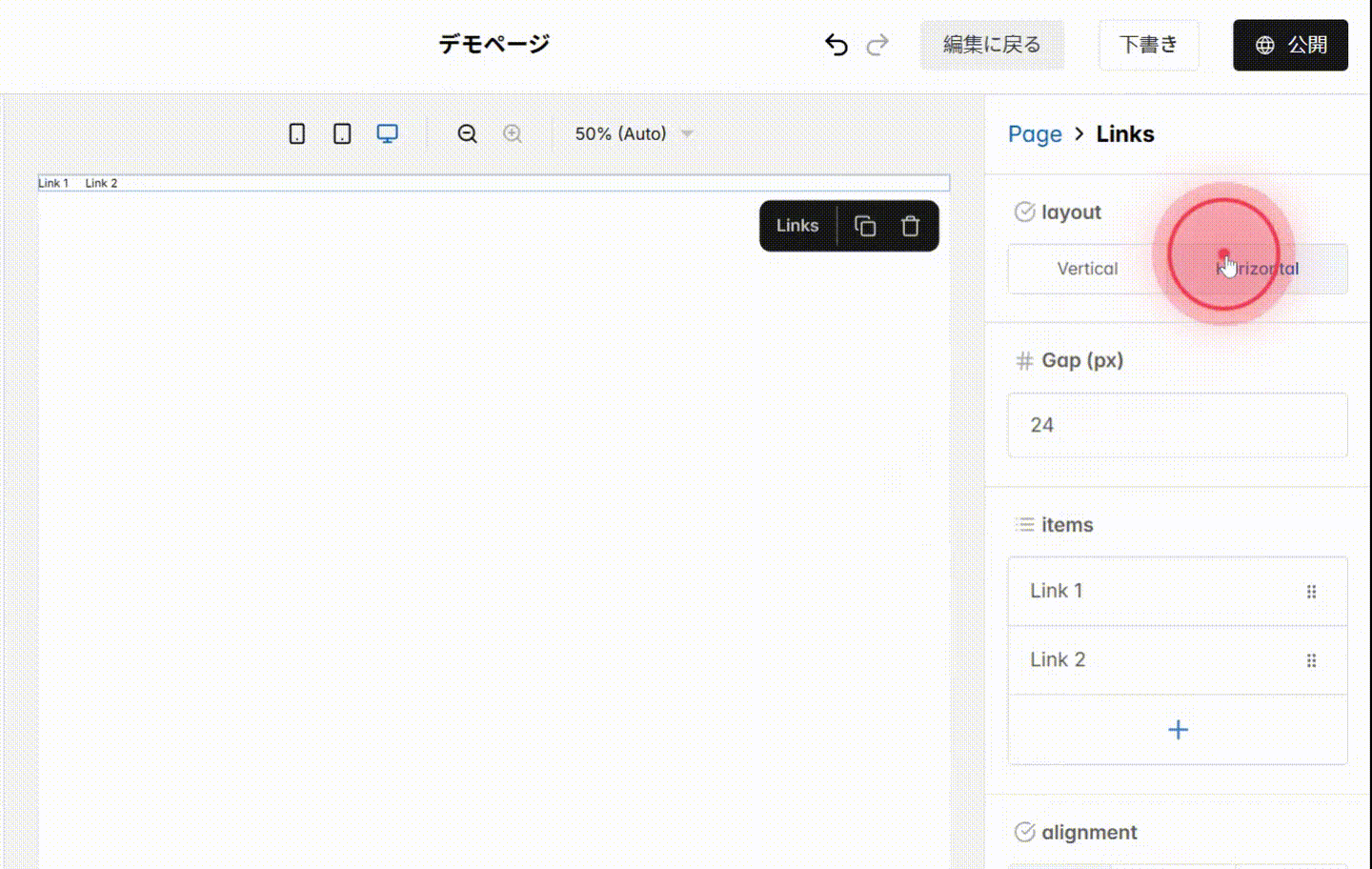Screen dimensions: 1372x869
Task: Duplicate the Links block
Action: (x=864, y=226)
